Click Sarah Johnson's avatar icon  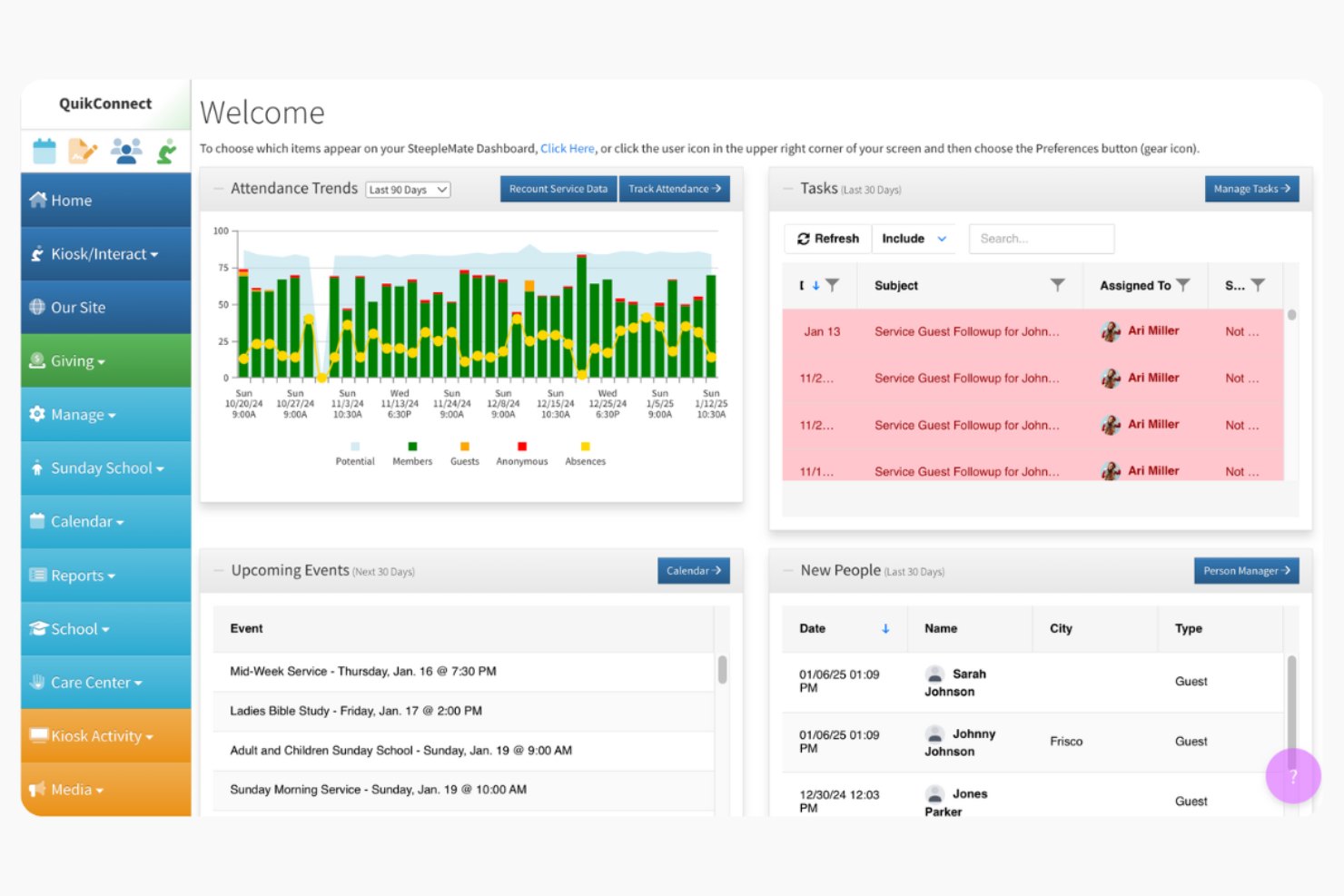tap(934, 674)
